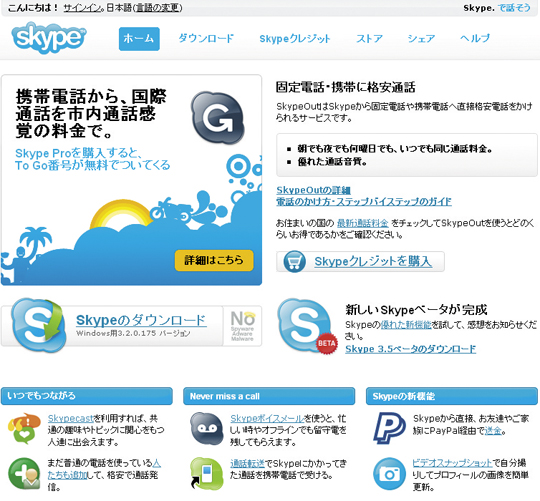Go to the Skypeクレジット tab
The height and width of the screenshot is (501, 540).
[x=295, y=39]
